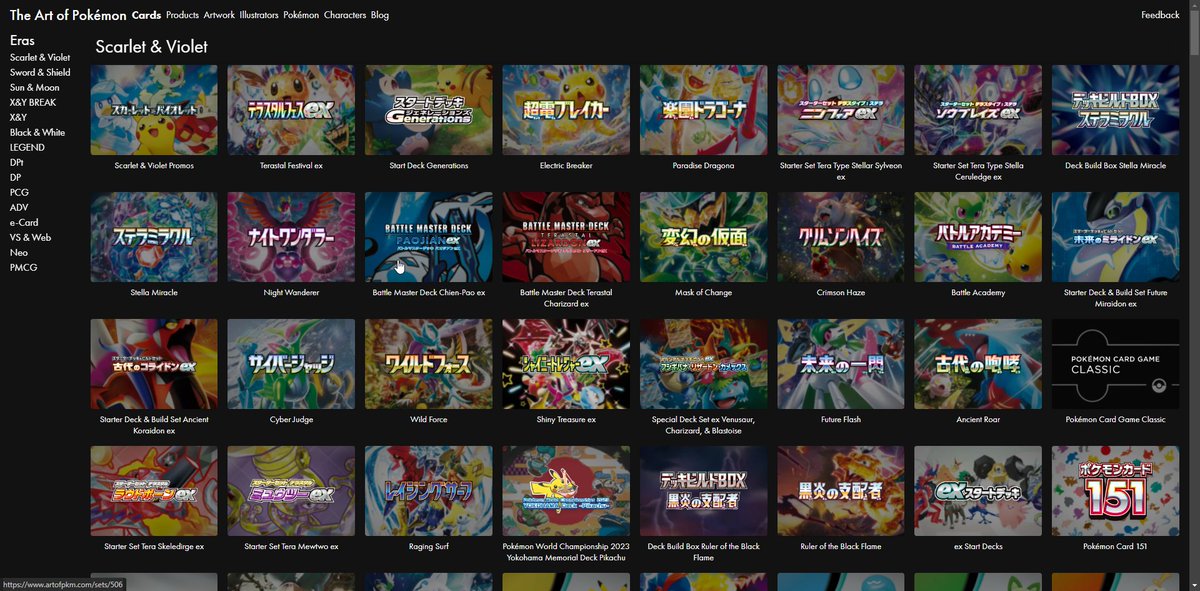
Task: Select Sun & Moon era
Action: coord(35,87)
